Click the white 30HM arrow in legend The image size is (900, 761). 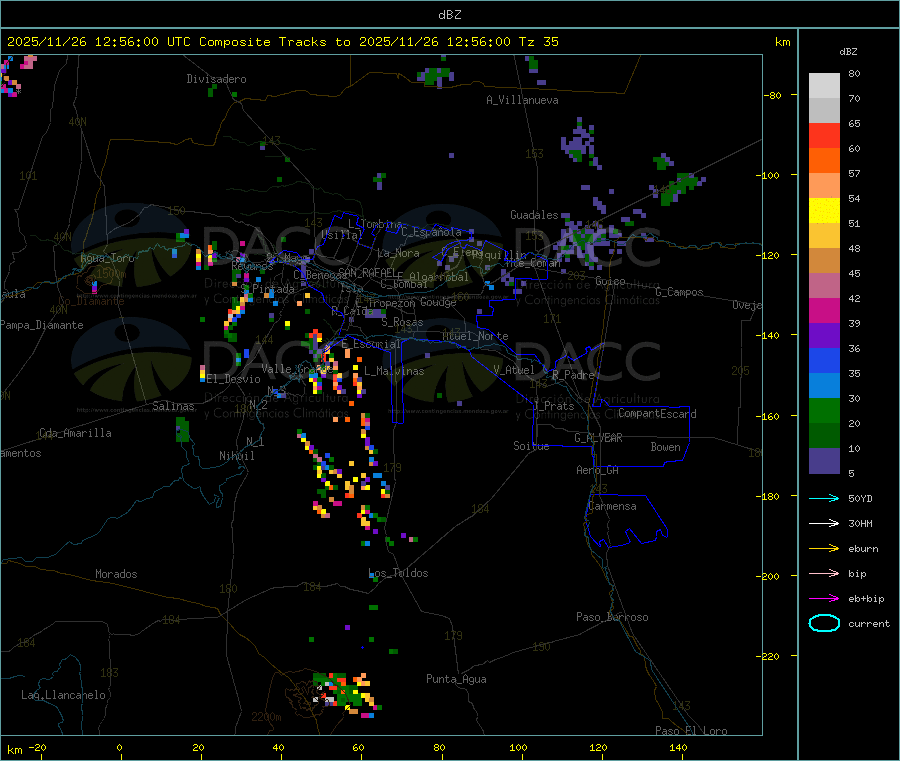[x=824, y=523]
